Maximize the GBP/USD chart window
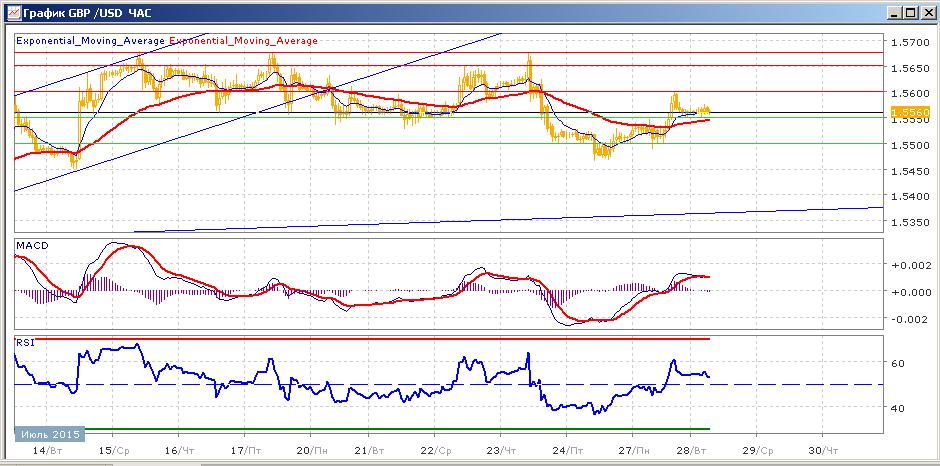This screenshot has width=940, height=466. [x=910, y=13]
